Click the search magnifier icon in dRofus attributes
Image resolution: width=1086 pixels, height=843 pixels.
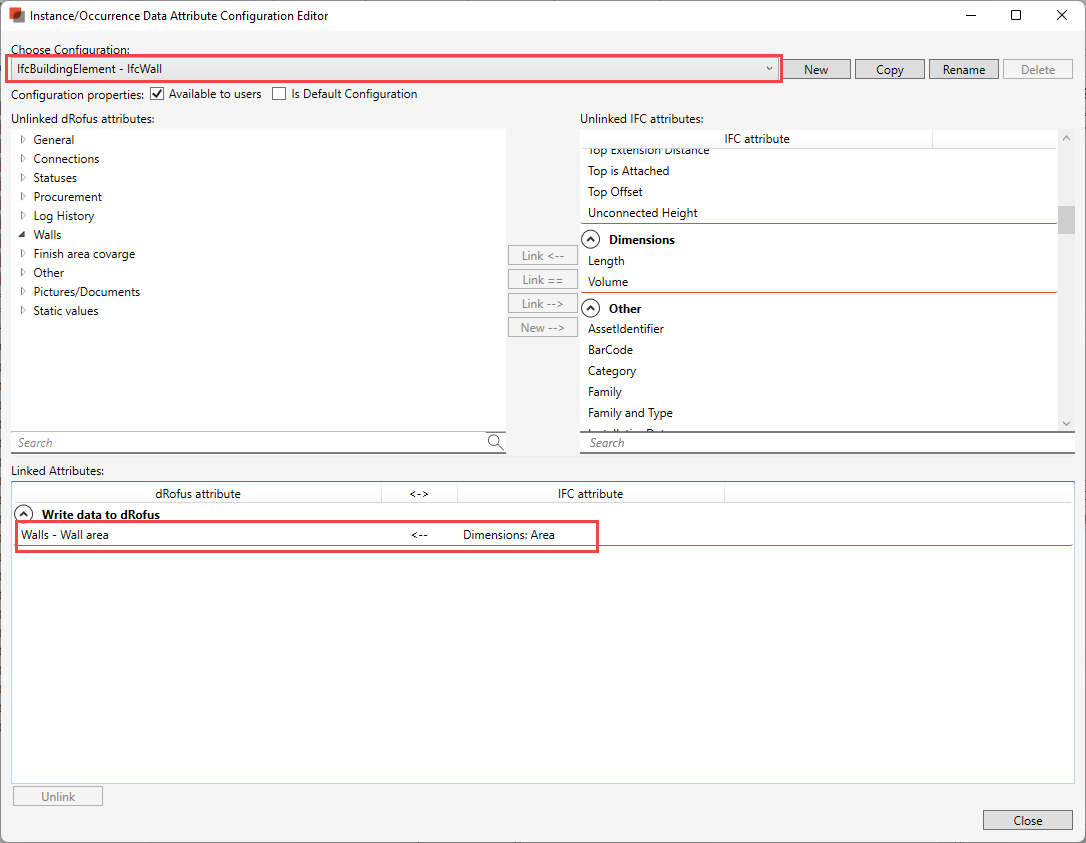[495, 442]
